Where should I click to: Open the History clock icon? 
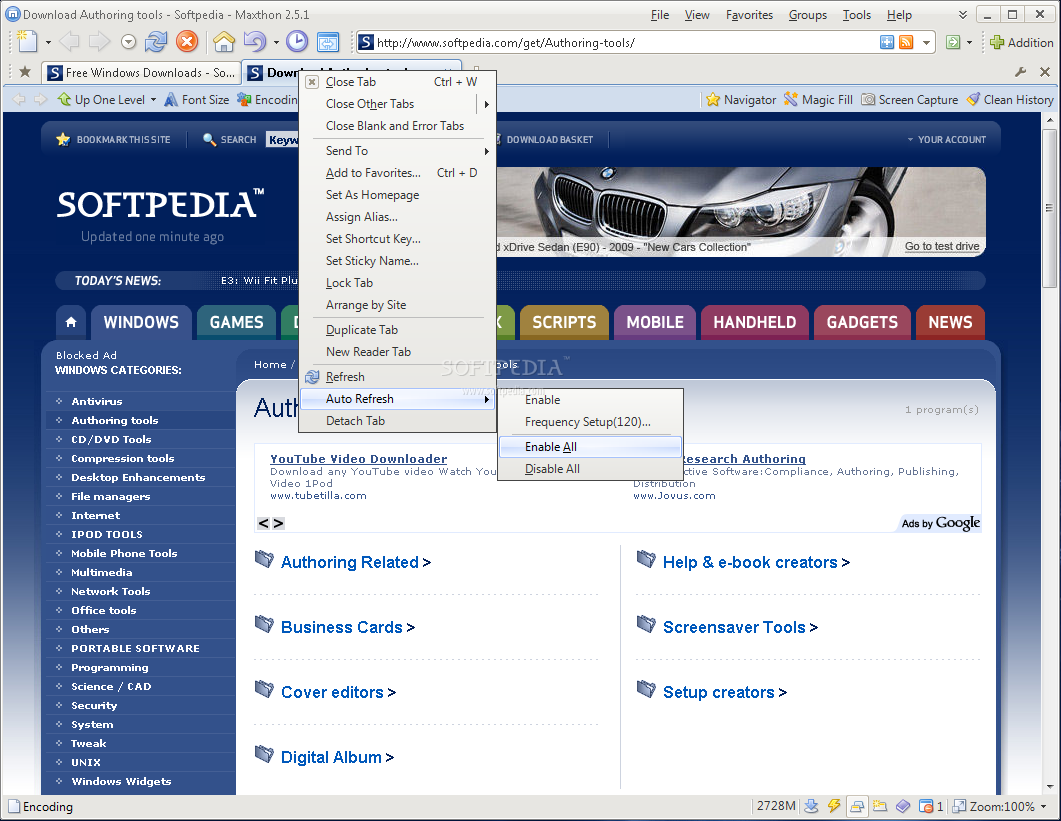click(297, 42)
